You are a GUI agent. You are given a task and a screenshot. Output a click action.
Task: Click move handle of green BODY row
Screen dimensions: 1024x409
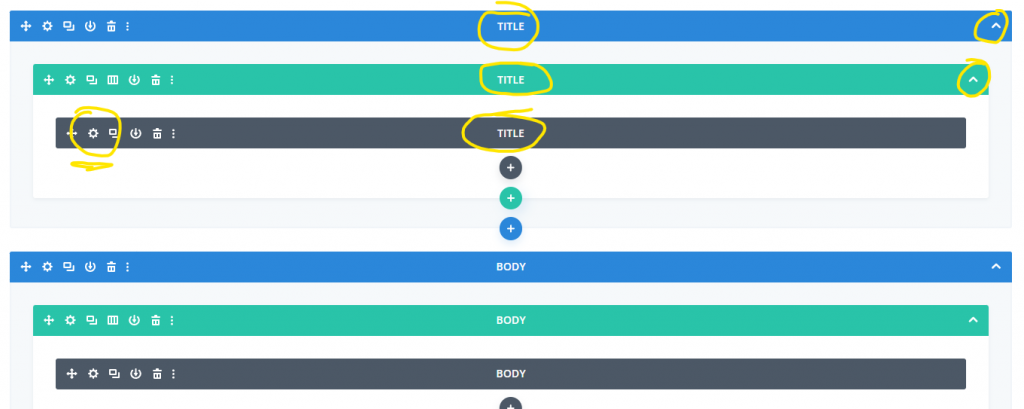click(x=48, y=321)
